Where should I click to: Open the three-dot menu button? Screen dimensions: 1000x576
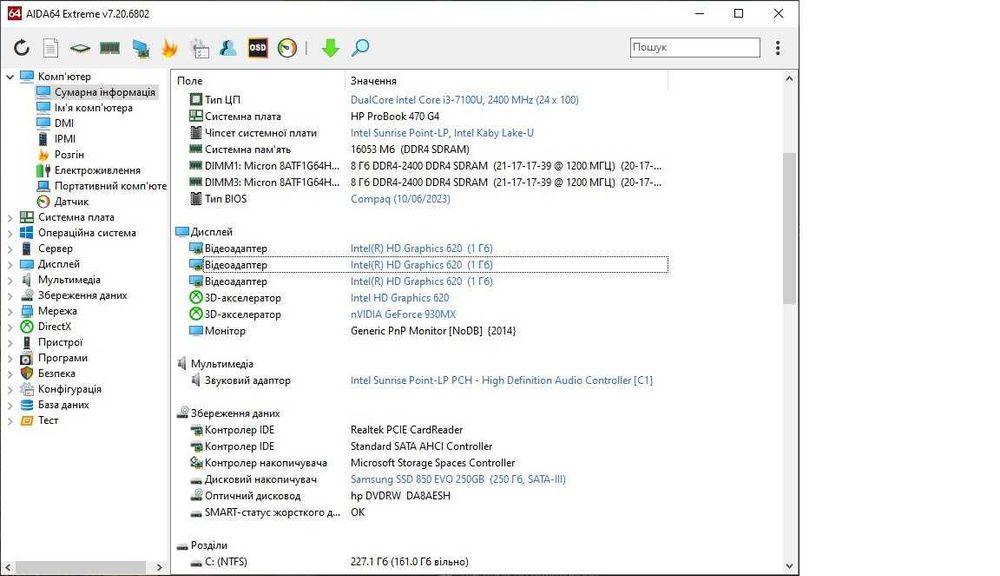click(x=777, y=48)
